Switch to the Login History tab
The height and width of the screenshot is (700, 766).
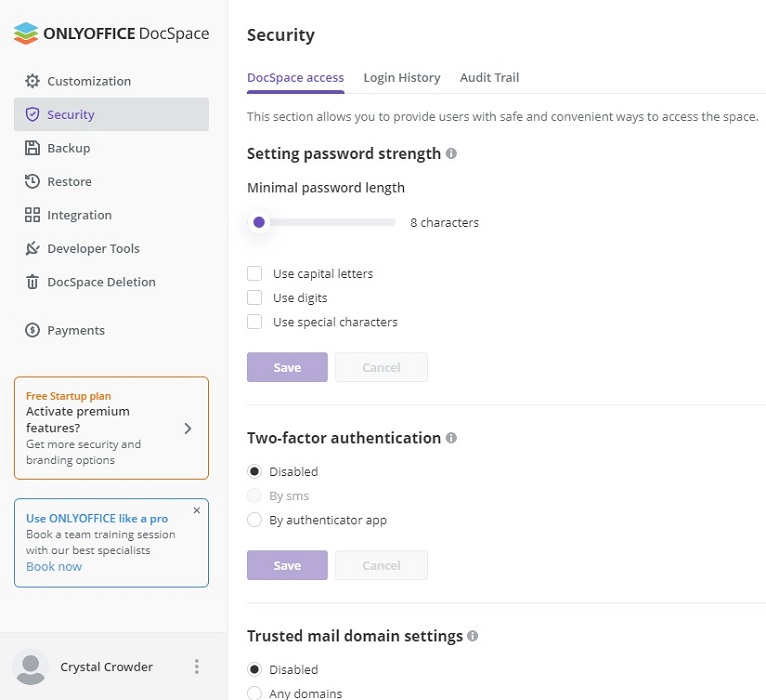click(402, 78)
